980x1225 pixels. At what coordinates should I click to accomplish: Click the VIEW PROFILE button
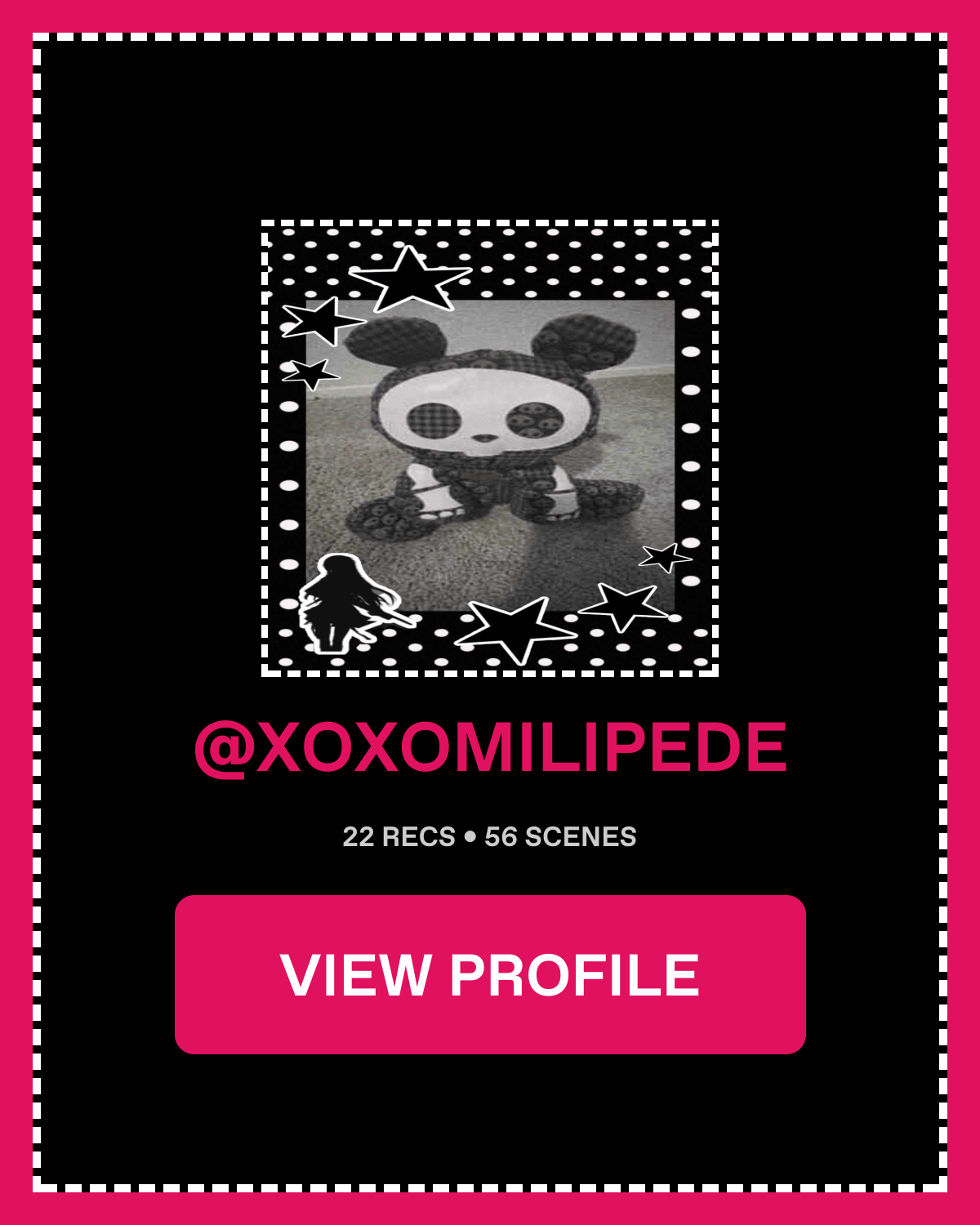(x=490, y=974)
